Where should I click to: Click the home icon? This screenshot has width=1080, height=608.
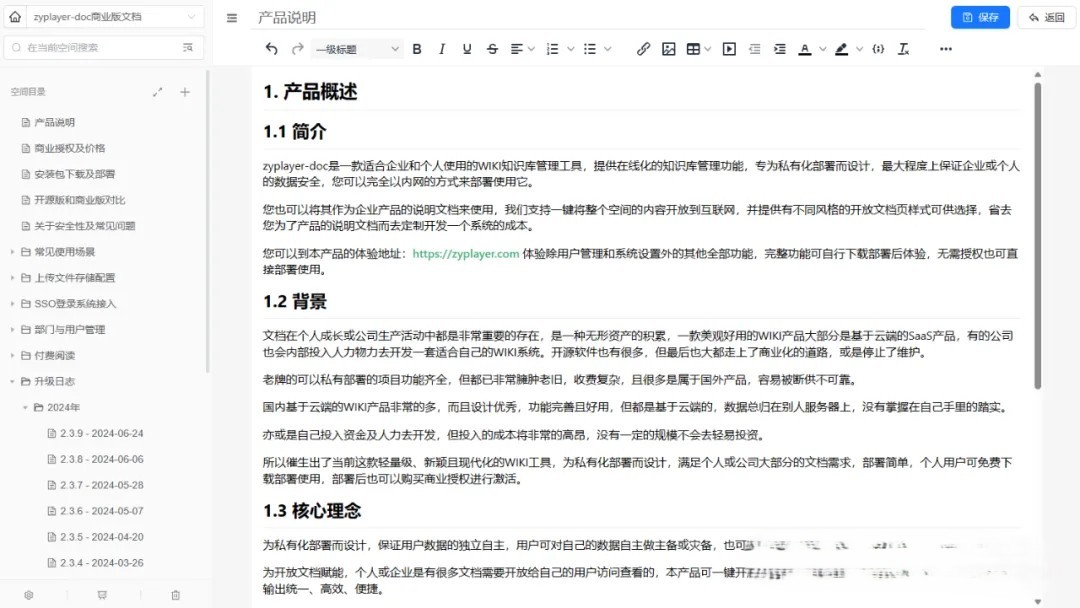coord(15,17)
